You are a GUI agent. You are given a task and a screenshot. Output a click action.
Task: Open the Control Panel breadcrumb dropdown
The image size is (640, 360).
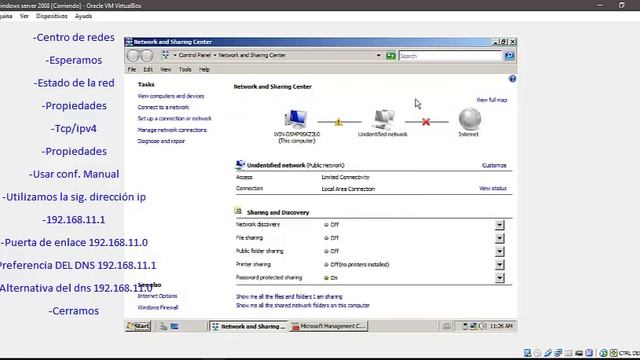pyautogui.click(x=215, y=55)
